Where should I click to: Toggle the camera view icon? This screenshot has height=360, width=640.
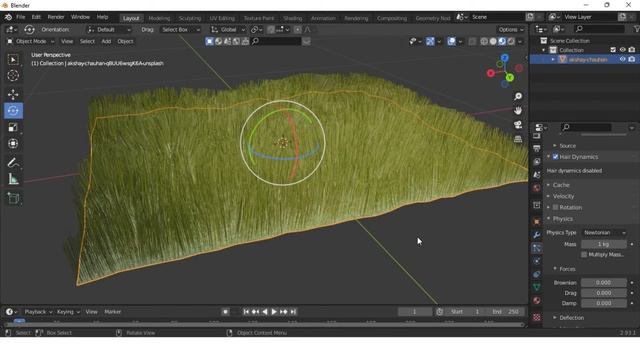[518, 124]
